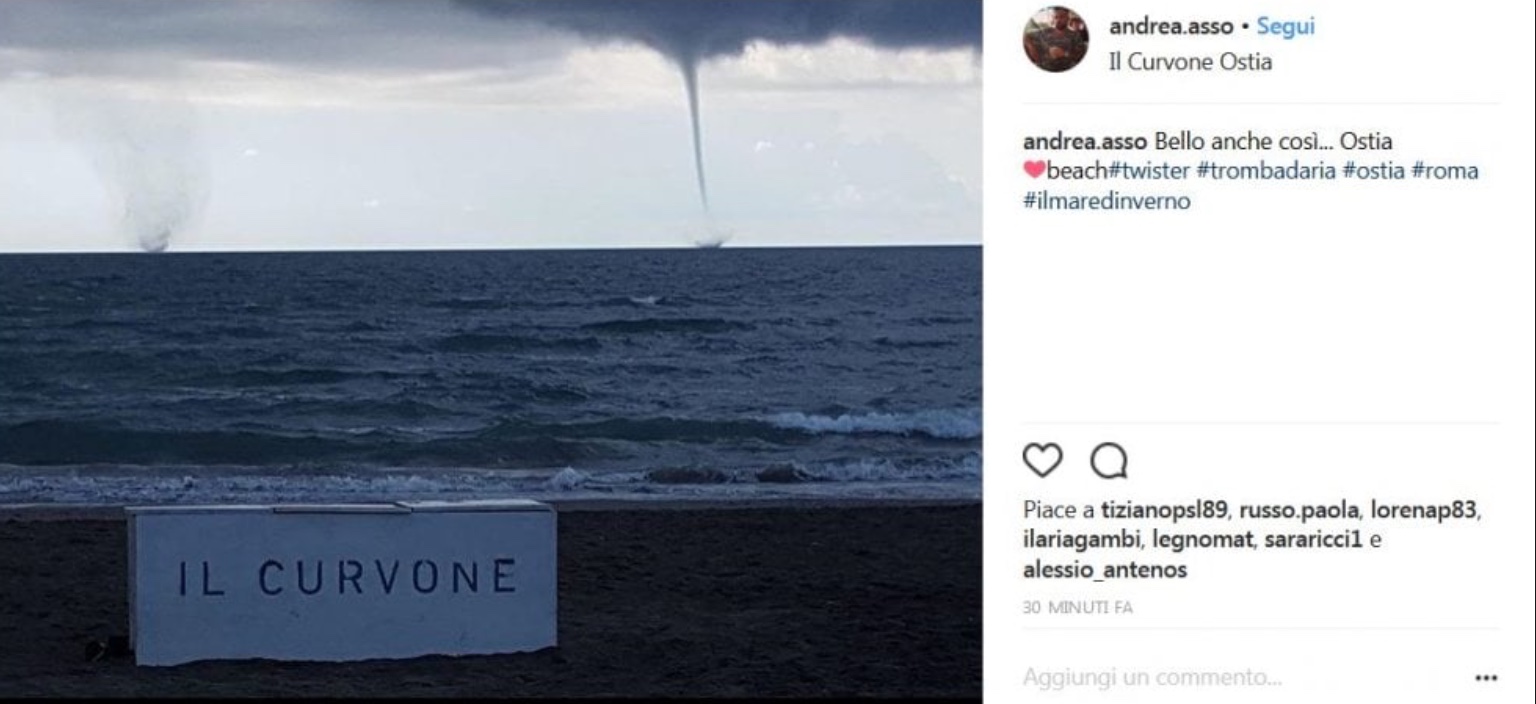Open the #ilmaredinverno hashtag
This screenshot has width=1536, height=704.
1106,201
